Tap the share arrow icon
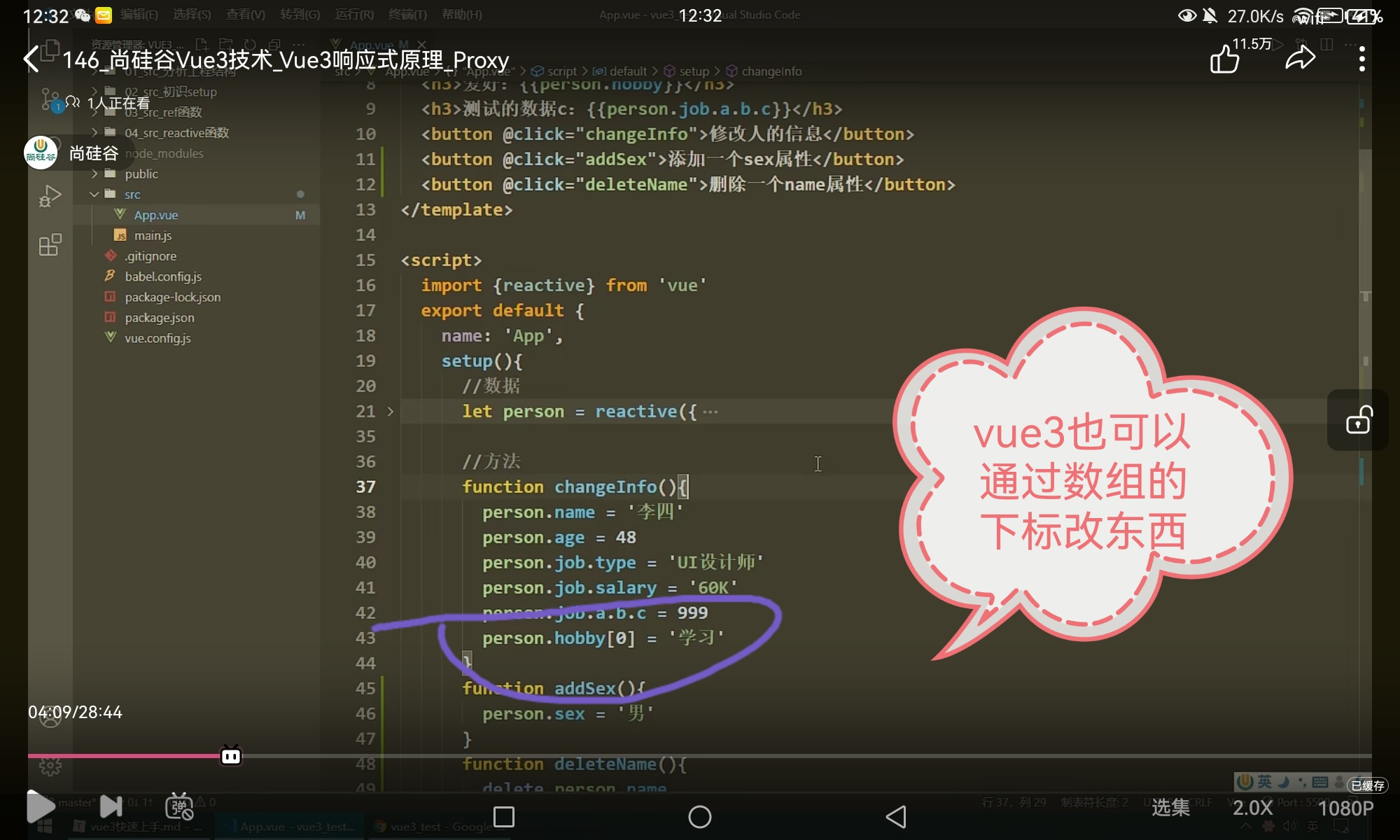This screenshot has height=840, width=1400. [x=1300, y=59]
